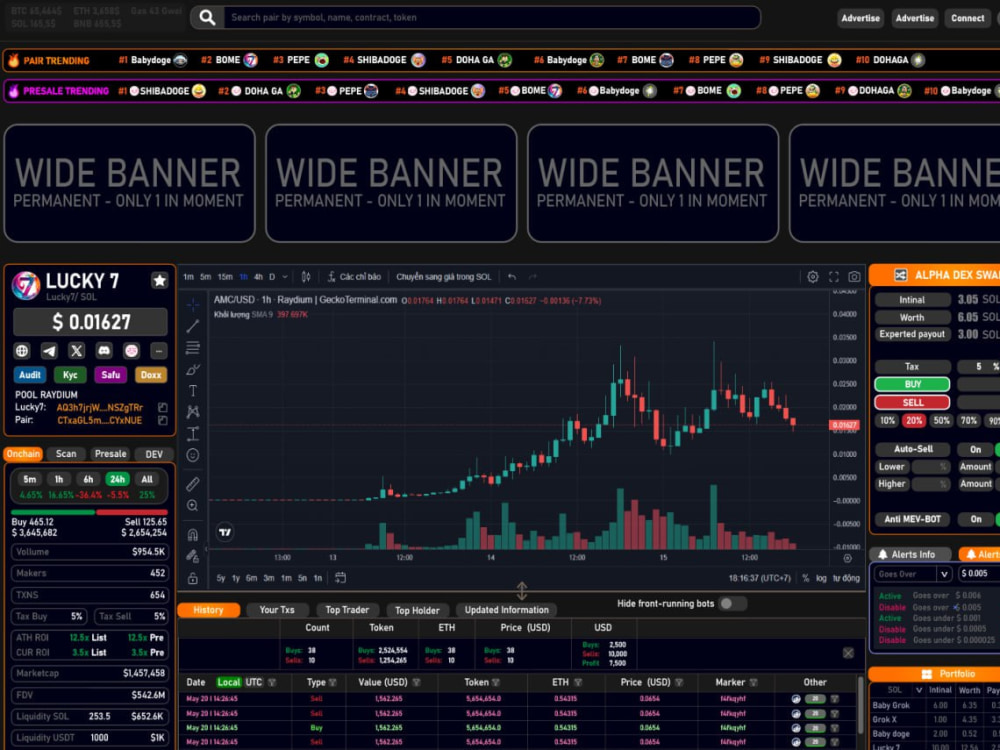
Task: Toggle chart percent scale
Action: point(806,578)
